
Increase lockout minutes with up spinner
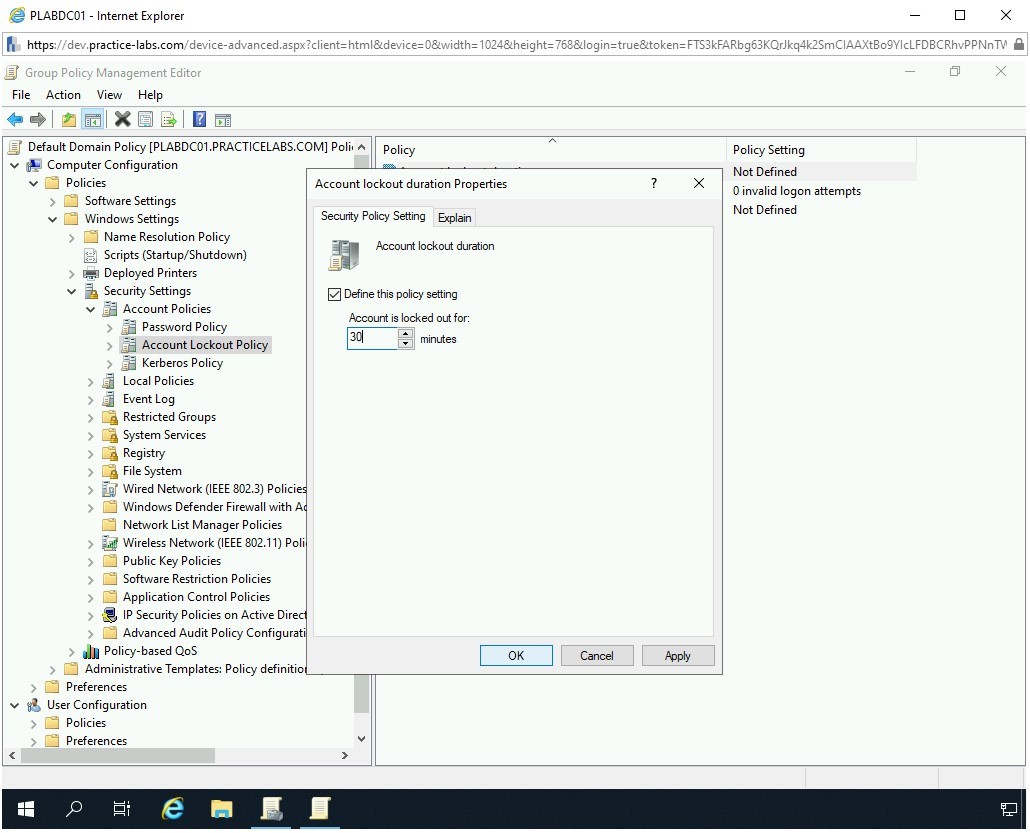point(406,333)
